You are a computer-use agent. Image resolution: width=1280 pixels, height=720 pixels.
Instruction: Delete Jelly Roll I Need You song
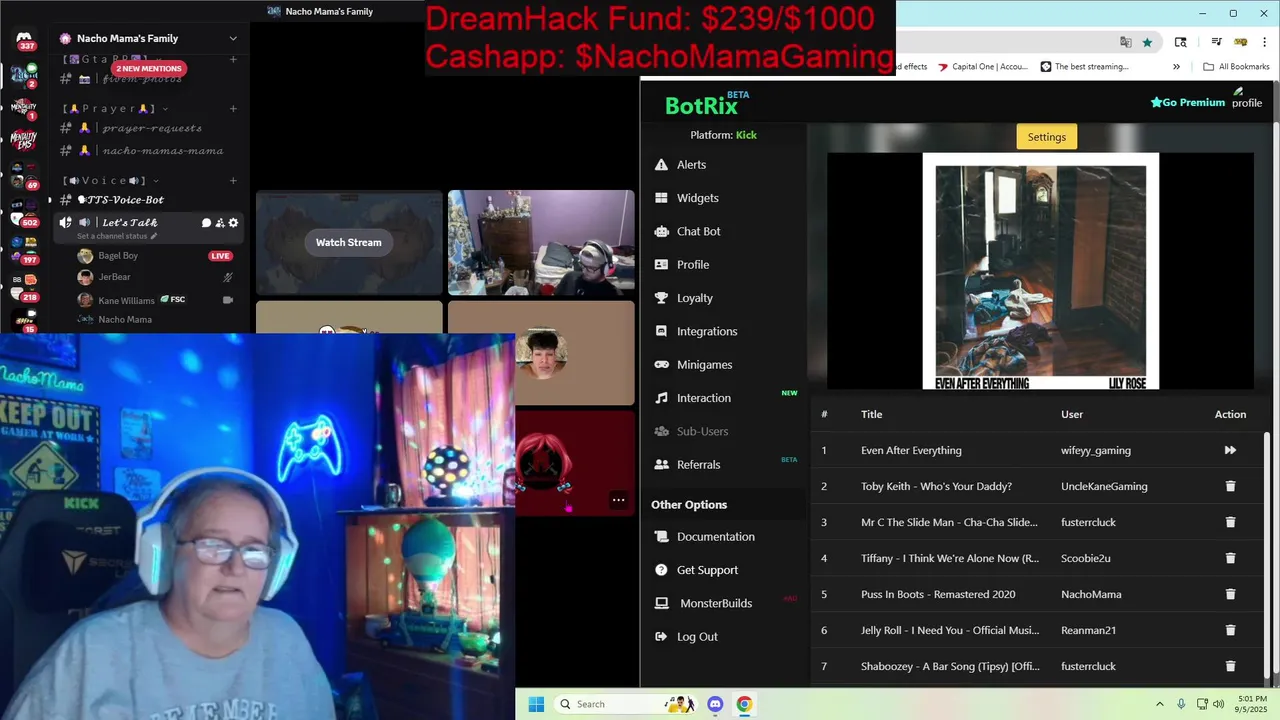pyautogui.click(x=1230, y=630)
